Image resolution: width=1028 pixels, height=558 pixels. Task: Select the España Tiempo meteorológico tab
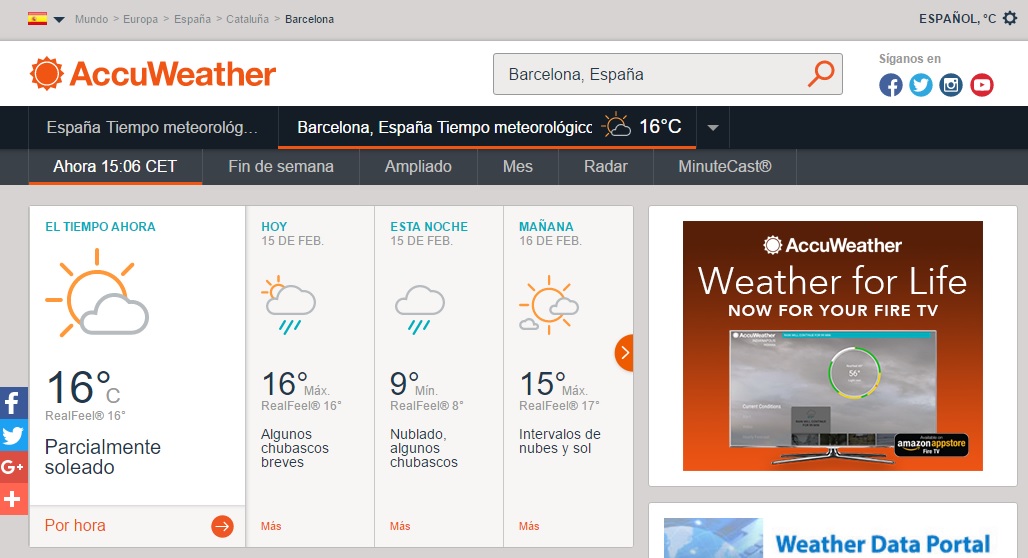pyautogui.click(x=153, y=127)
